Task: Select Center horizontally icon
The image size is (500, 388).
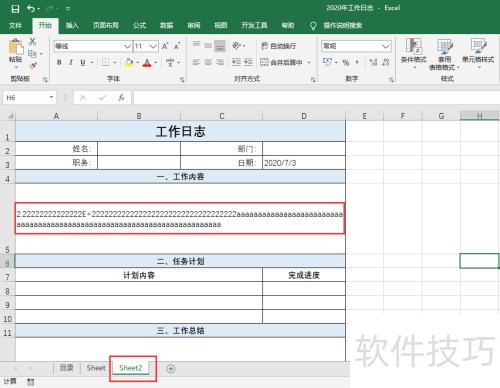Action: point(208,62)
